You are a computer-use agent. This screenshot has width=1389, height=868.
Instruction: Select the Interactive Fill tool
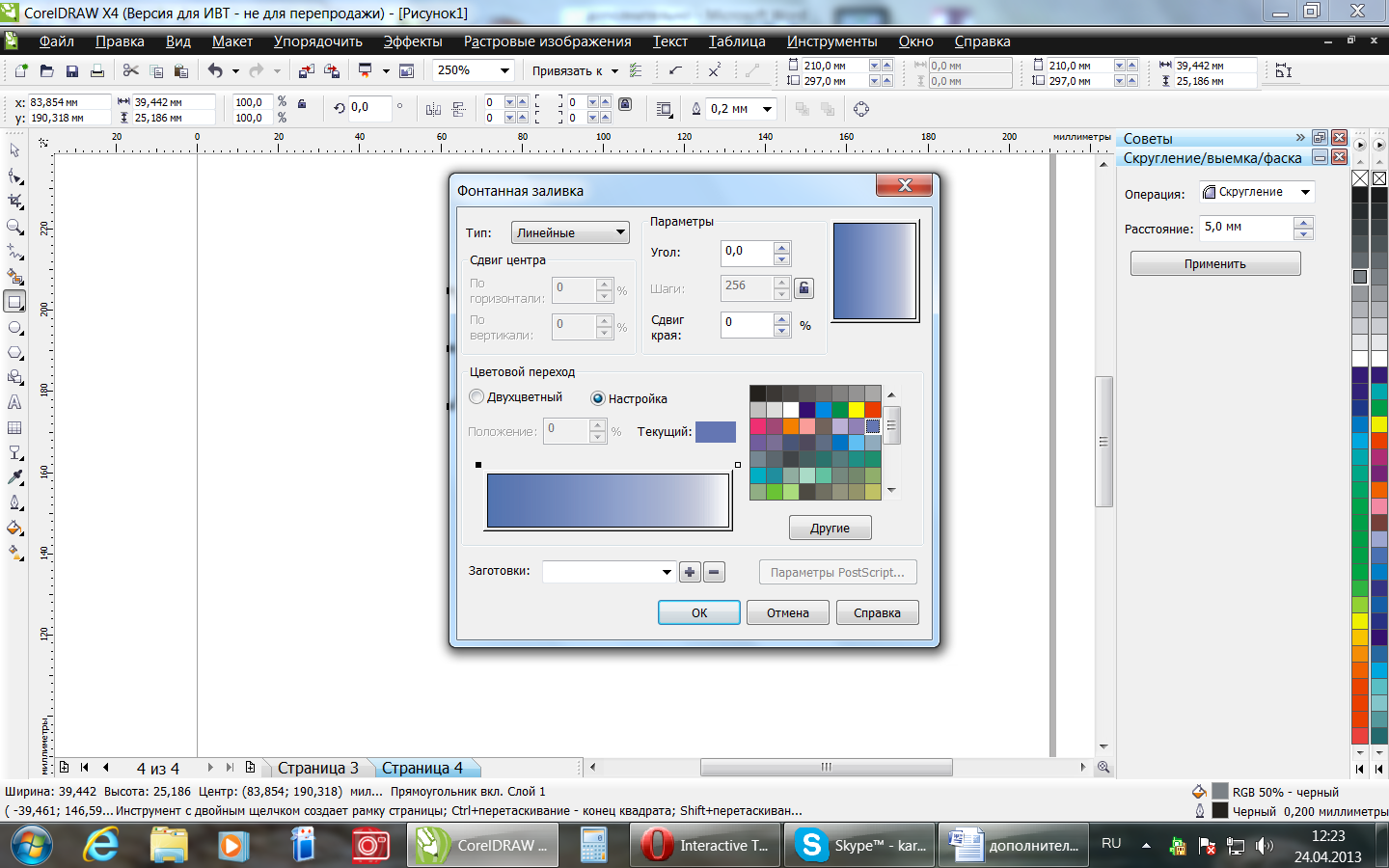(14, 553)
